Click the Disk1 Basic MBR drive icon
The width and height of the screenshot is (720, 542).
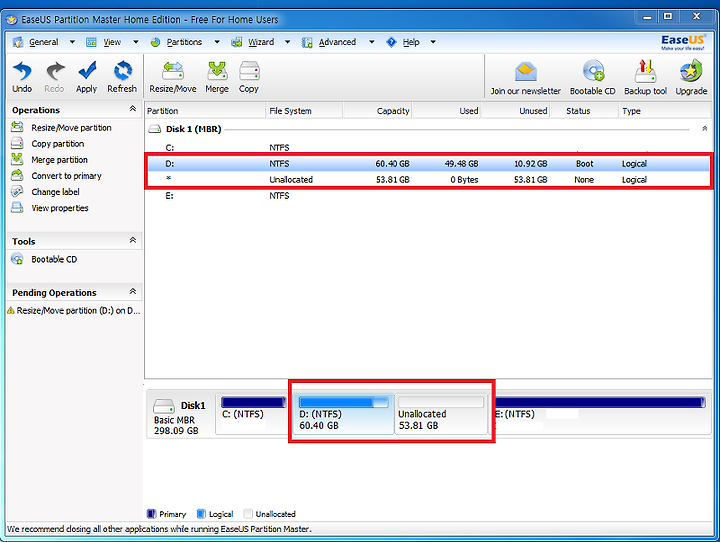[x=164, y=406]
